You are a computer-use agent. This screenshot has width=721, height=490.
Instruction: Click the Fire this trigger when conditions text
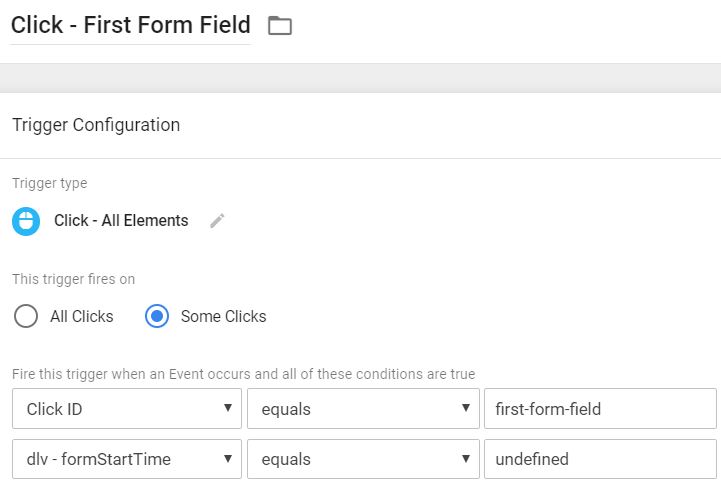click(x=243, y=374)
